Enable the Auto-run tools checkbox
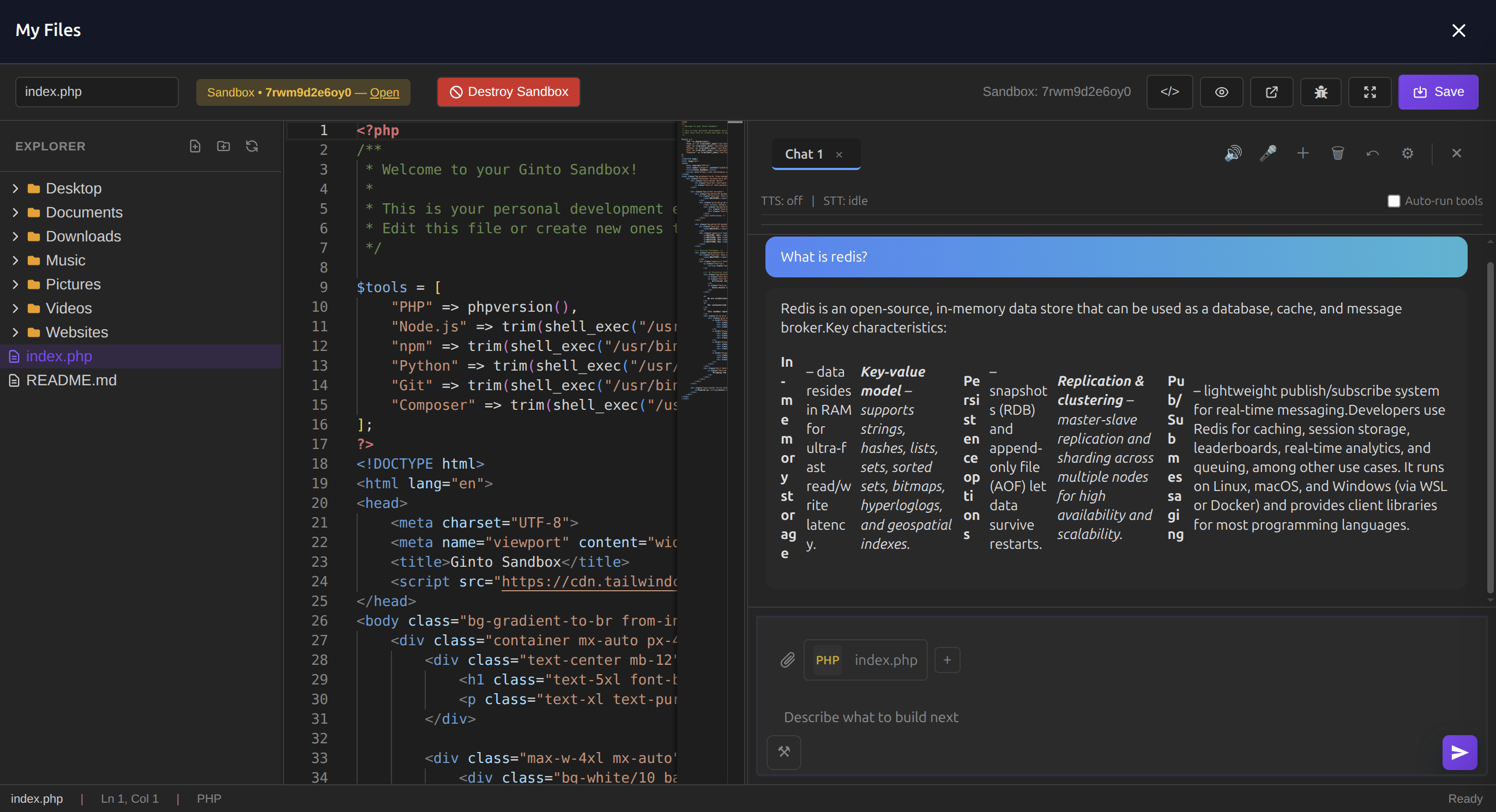 tap(1393, 201)
